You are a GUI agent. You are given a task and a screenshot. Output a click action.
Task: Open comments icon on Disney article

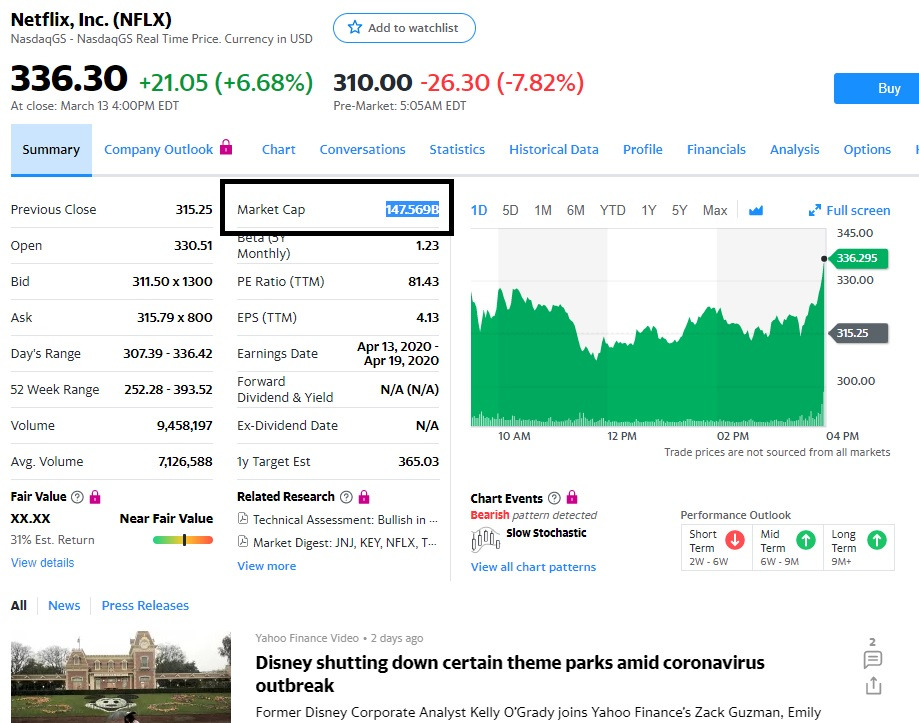pos(873,659)
